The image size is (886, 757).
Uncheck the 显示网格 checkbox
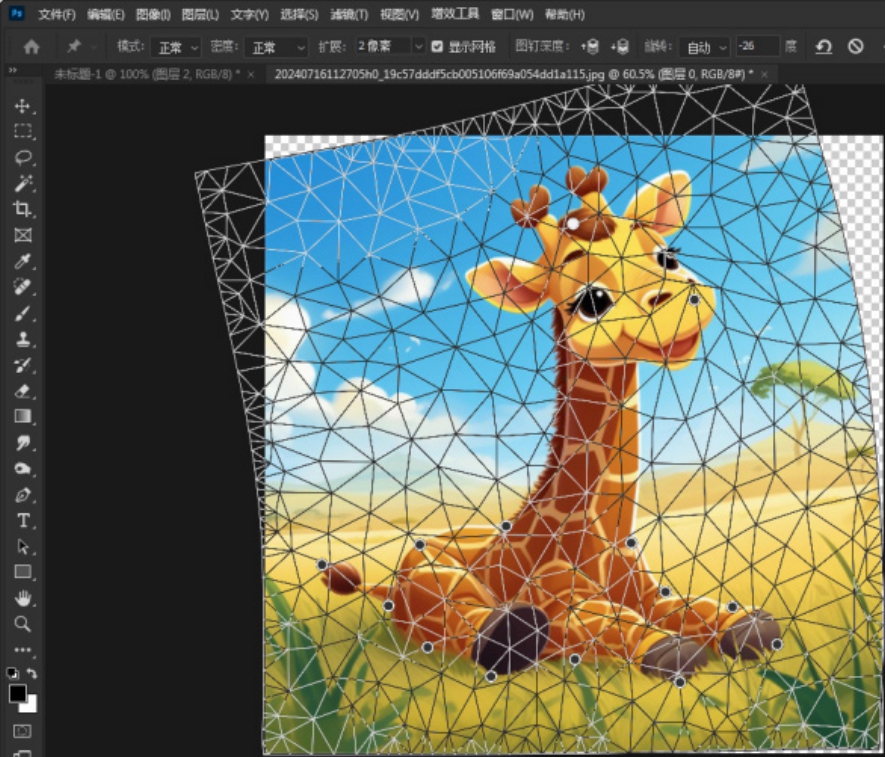point(437,47)
